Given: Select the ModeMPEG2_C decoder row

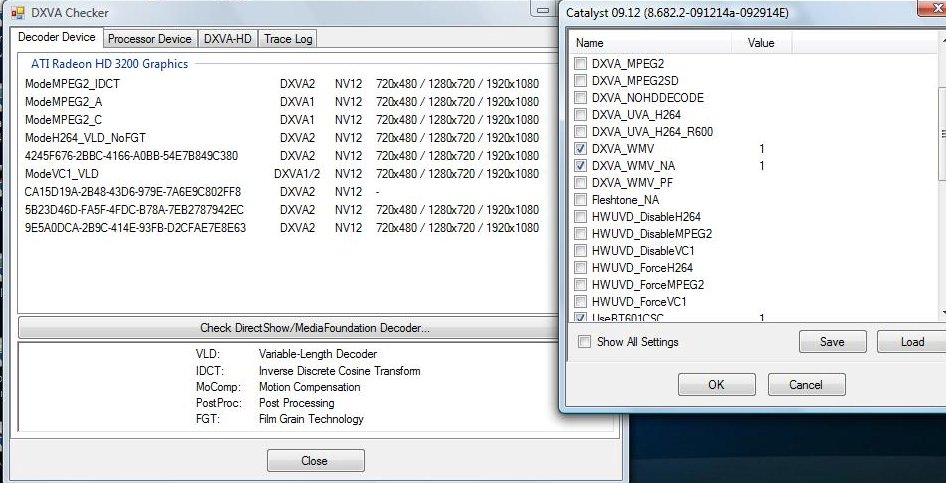Looking at the screenshot, I should (282, 119).
